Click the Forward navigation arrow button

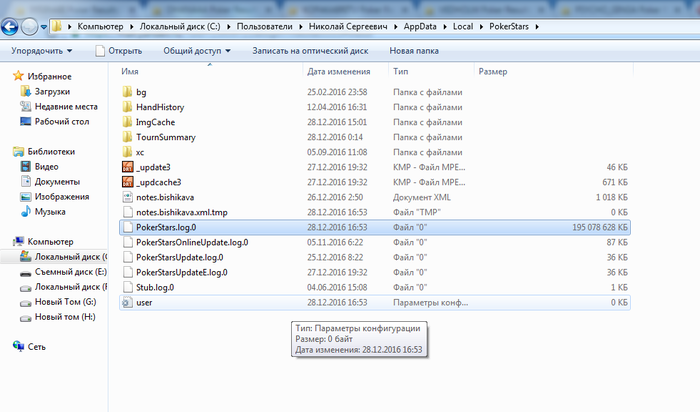(29, 27)
